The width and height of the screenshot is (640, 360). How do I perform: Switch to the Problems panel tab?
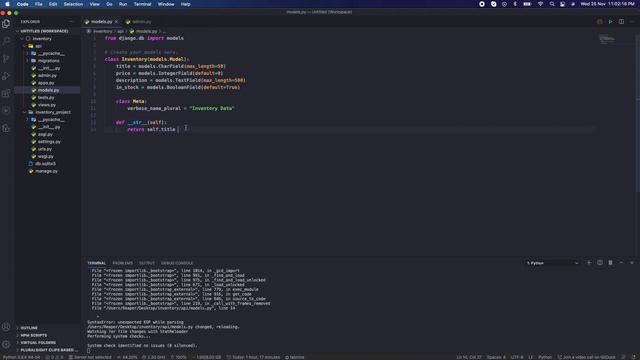(x=122, y=263)
